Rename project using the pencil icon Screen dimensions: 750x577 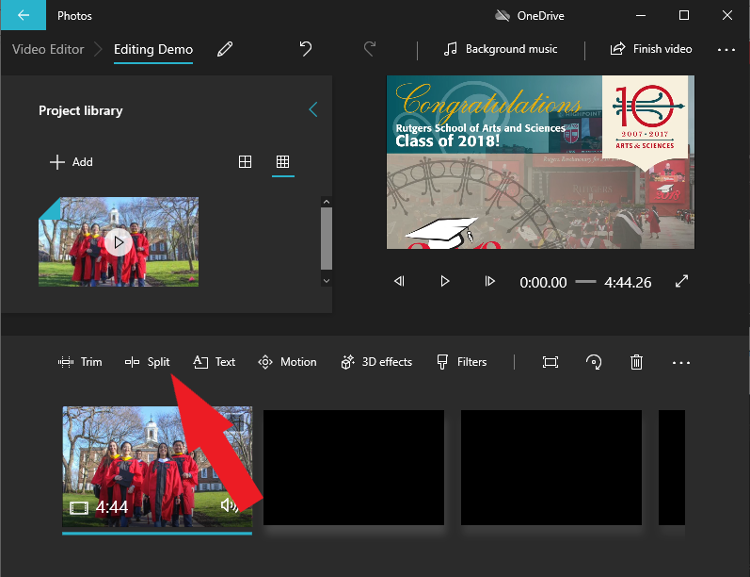tap(225, 49)
